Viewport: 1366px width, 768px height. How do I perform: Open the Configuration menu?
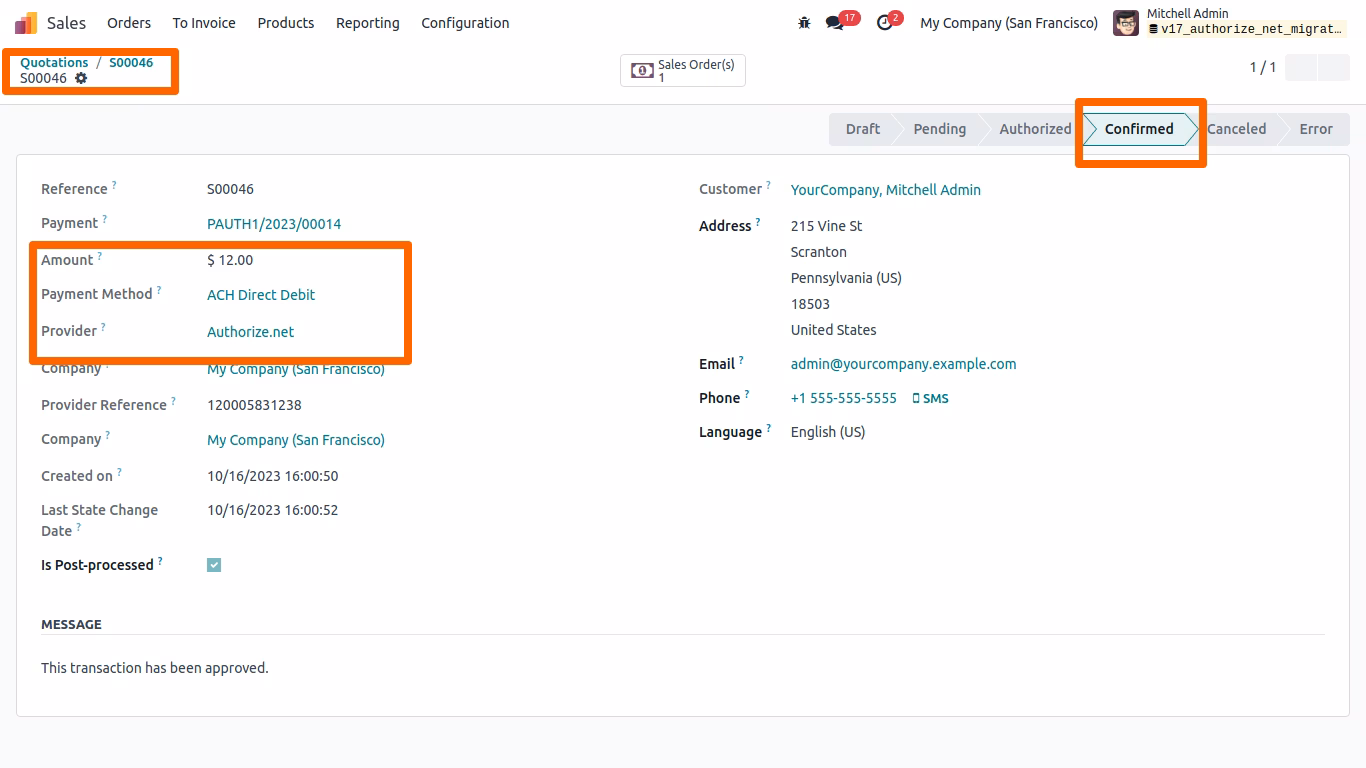coord(465,22)
